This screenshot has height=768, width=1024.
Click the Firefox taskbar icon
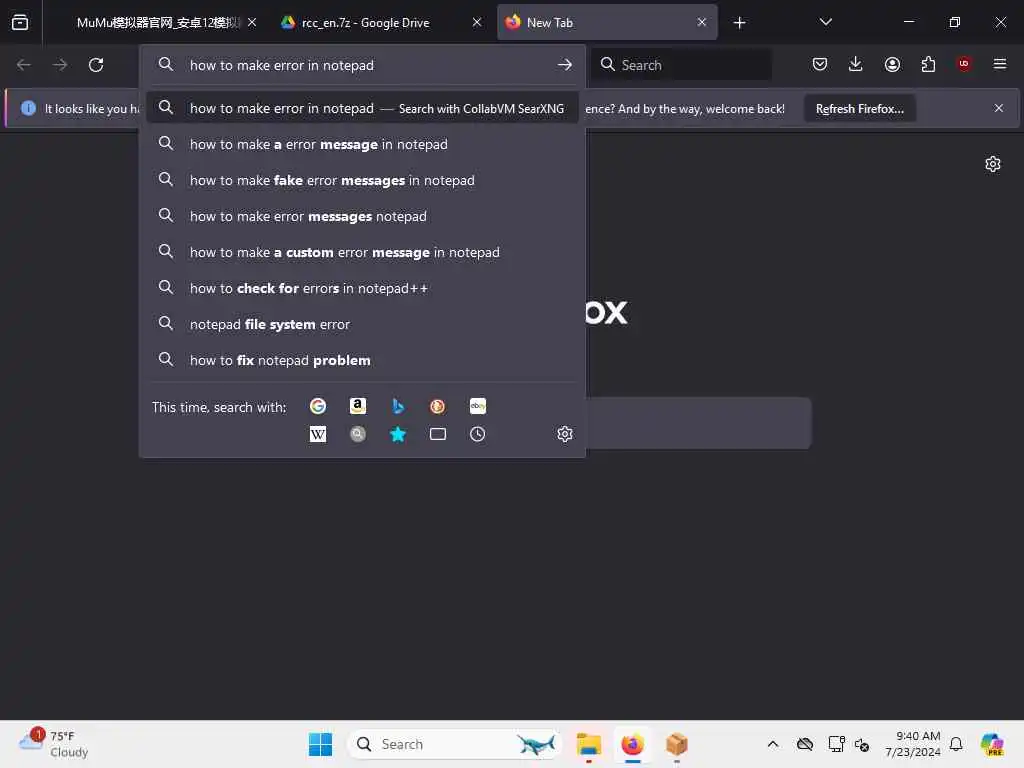click(x=632, y=744)
